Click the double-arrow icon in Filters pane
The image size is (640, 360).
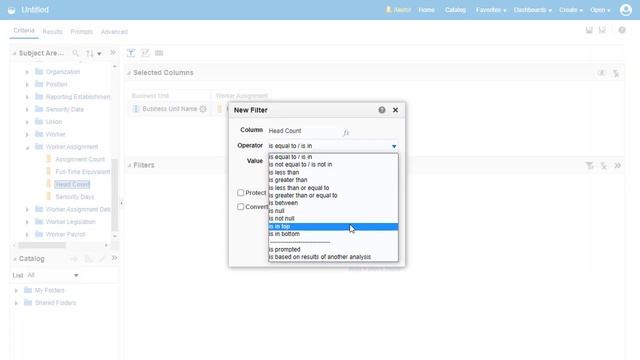pyautogui.click(x=617, y=165)
